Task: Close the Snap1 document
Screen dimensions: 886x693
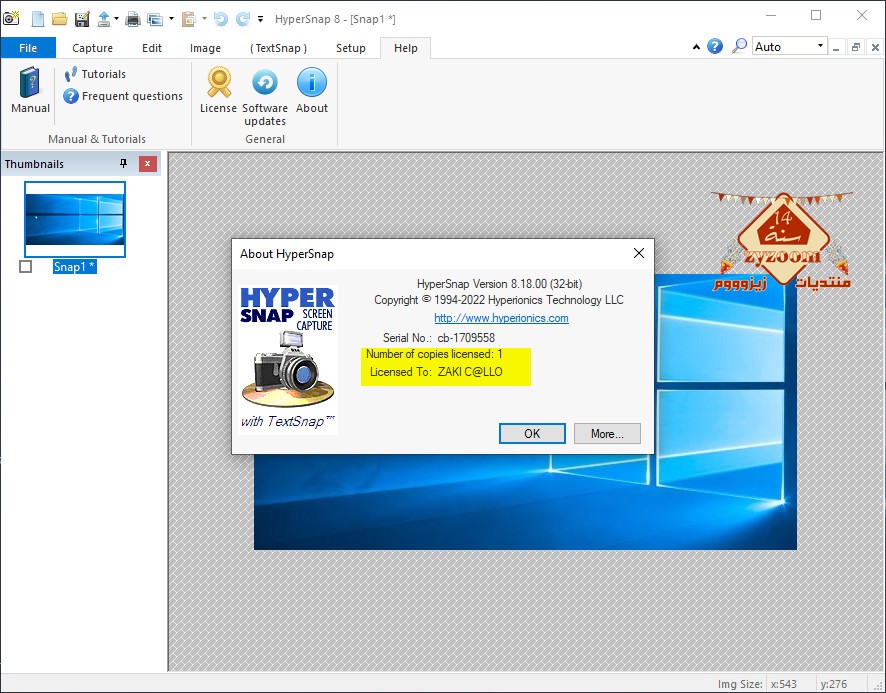Action: pos(875,47)
